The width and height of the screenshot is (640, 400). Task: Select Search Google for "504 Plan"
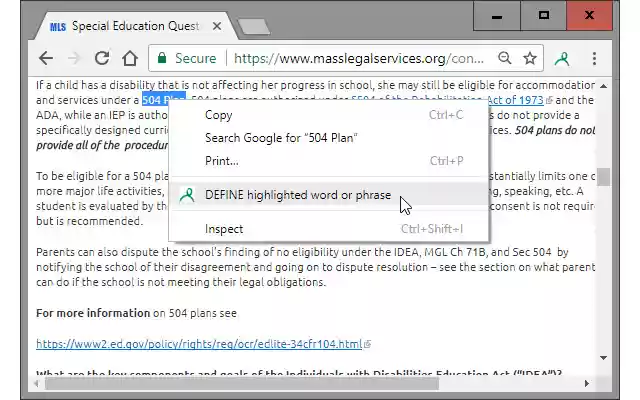[329, 138]
